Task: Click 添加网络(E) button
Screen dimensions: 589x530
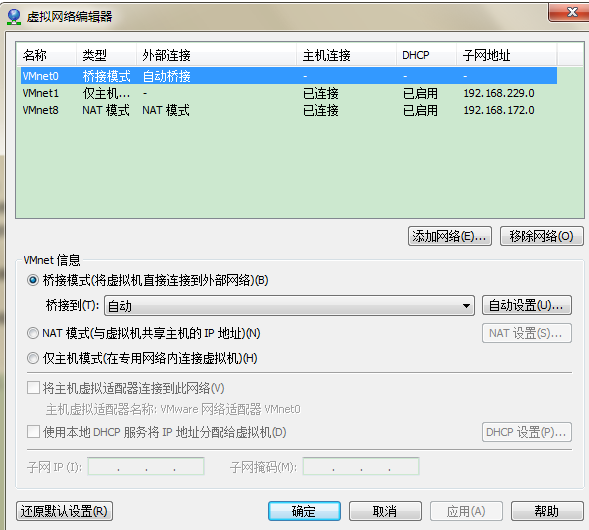Action: tap(450, 236)
